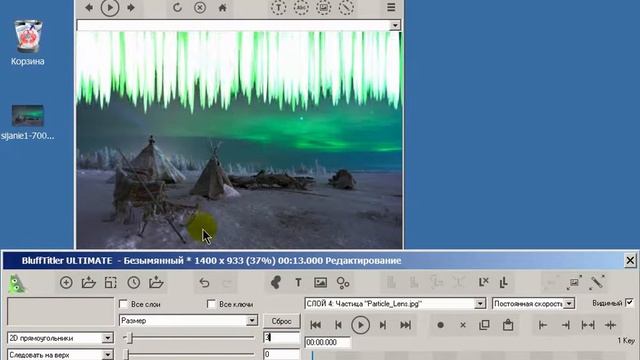
Task: Click the dotted circle ABC icon
Action: coord(301,8)
